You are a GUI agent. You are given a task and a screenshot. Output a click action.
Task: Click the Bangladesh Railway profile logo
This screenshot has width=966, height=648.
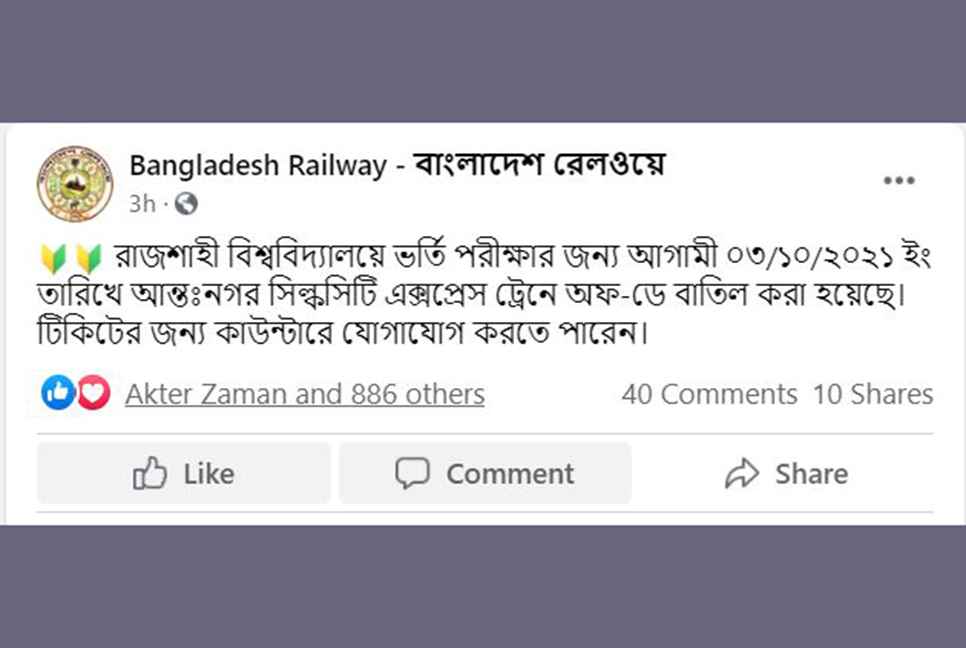(x=75, y=184)
